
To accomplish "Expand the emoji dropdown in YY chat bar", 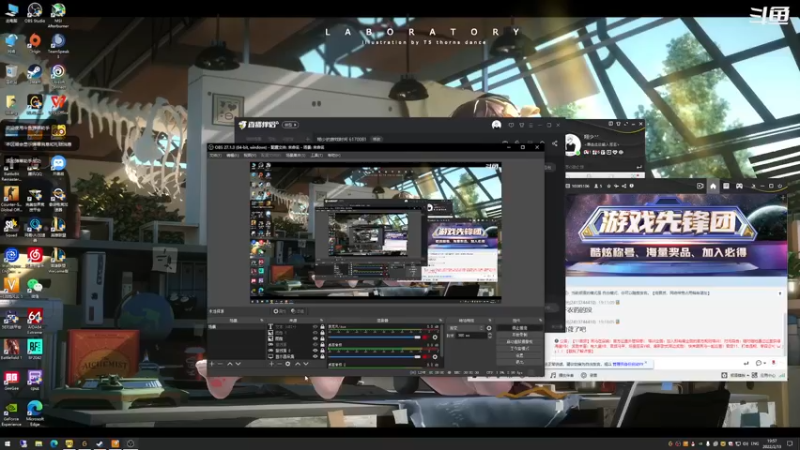I will point(764,363).
